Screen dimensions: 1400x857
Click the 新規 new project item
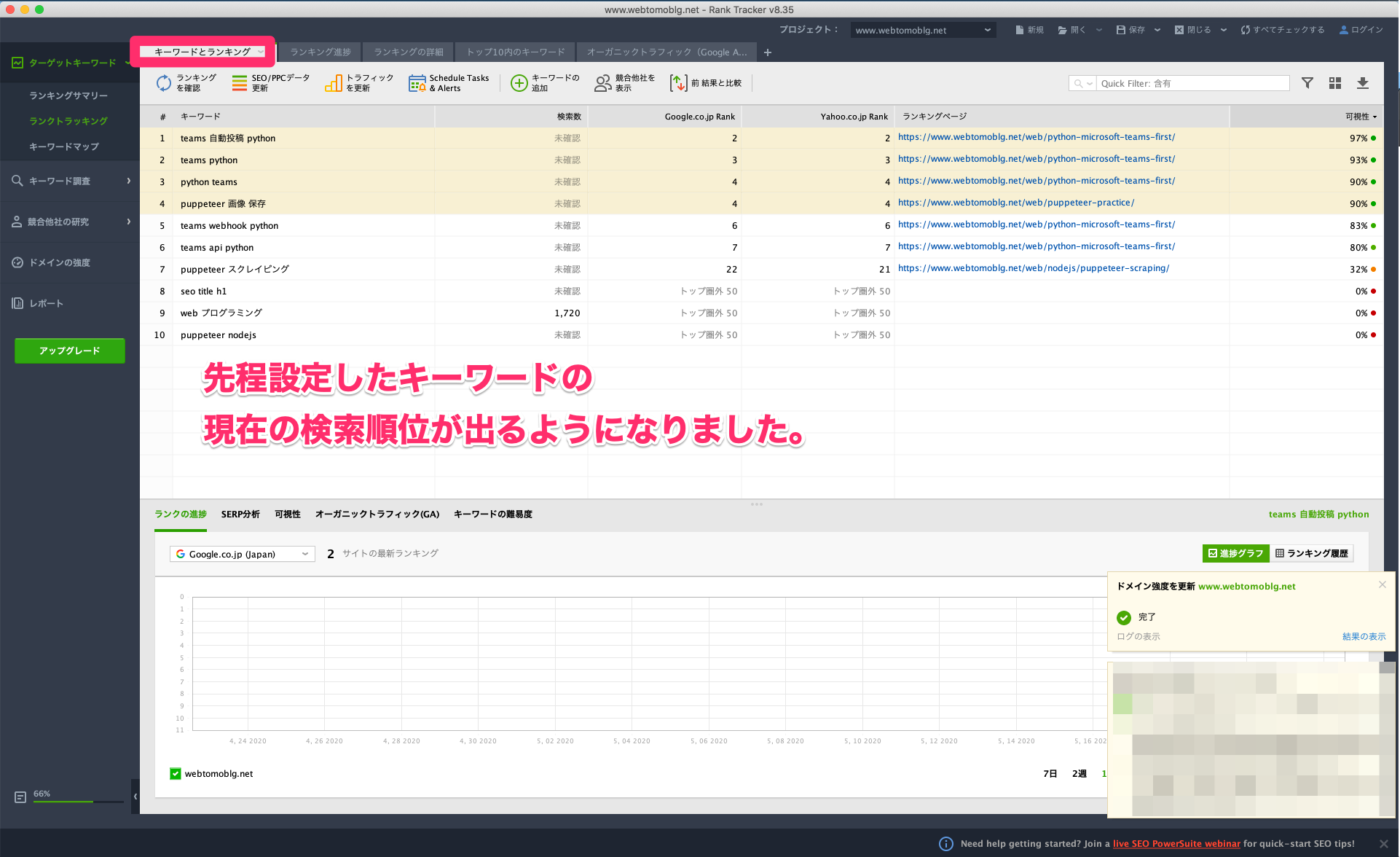(1029, 30)
